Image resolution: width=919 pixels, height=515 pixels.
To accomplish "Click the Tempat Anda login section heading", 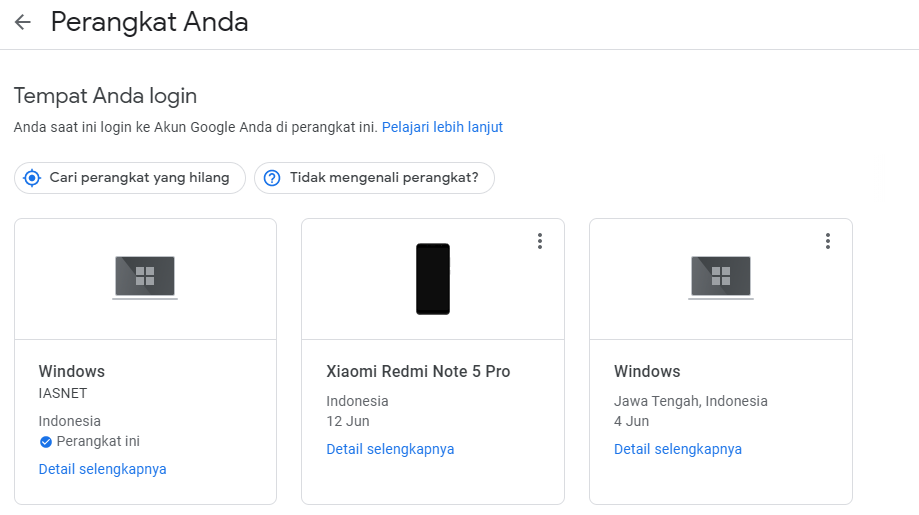I will coord(105,96).
